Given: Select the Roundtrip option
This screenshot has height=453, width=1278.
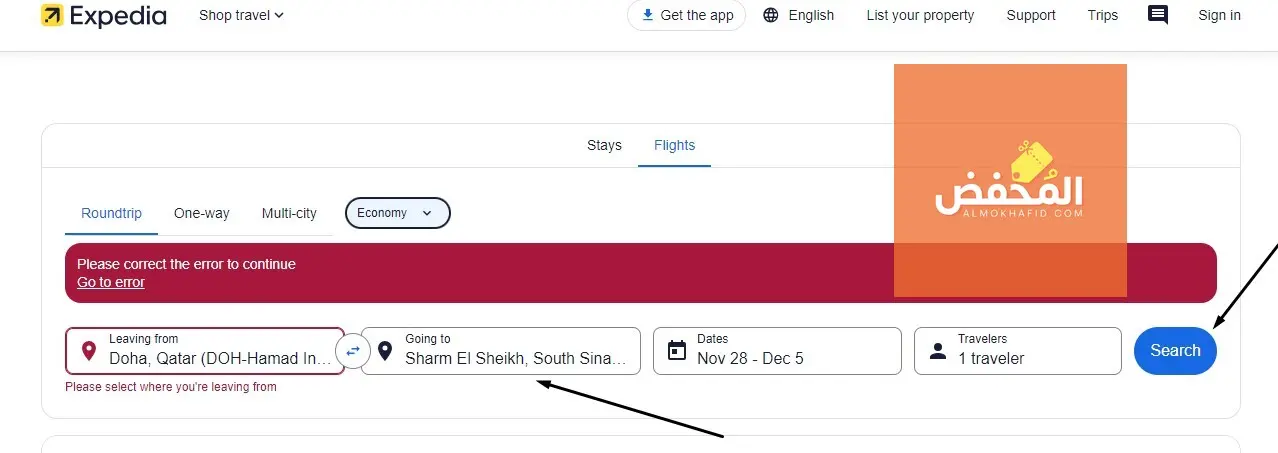Looking at the screenshot, I should point(111,213).
